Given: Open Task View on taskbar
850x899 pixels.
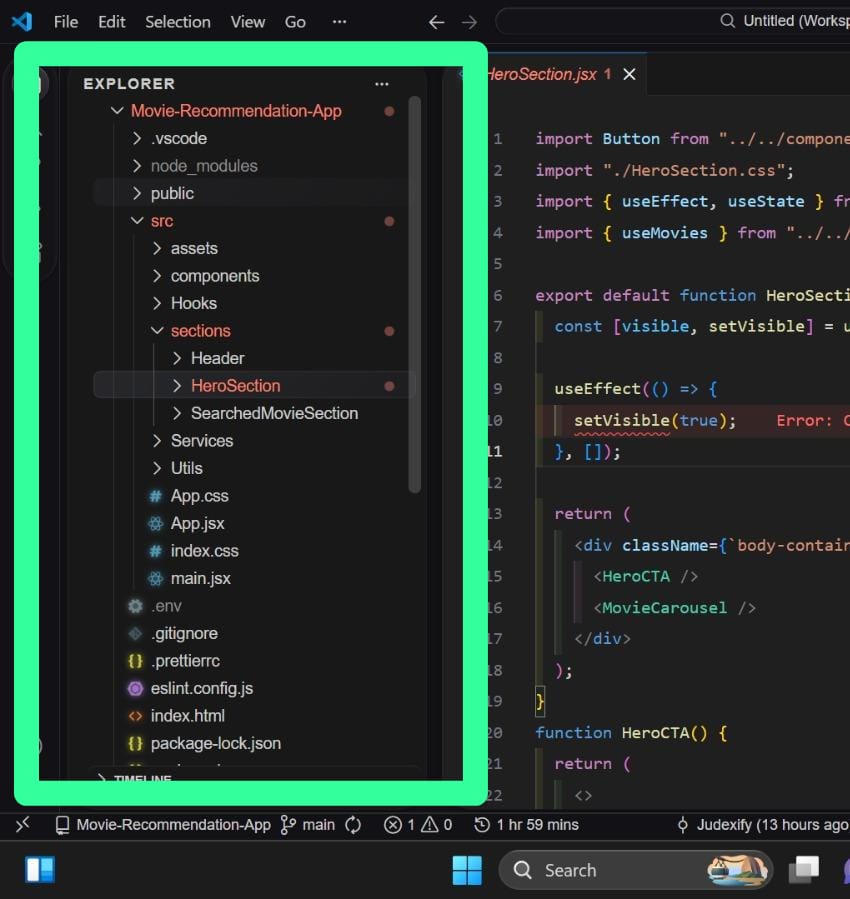Looking at the screenshot, I should coord(804,870).
